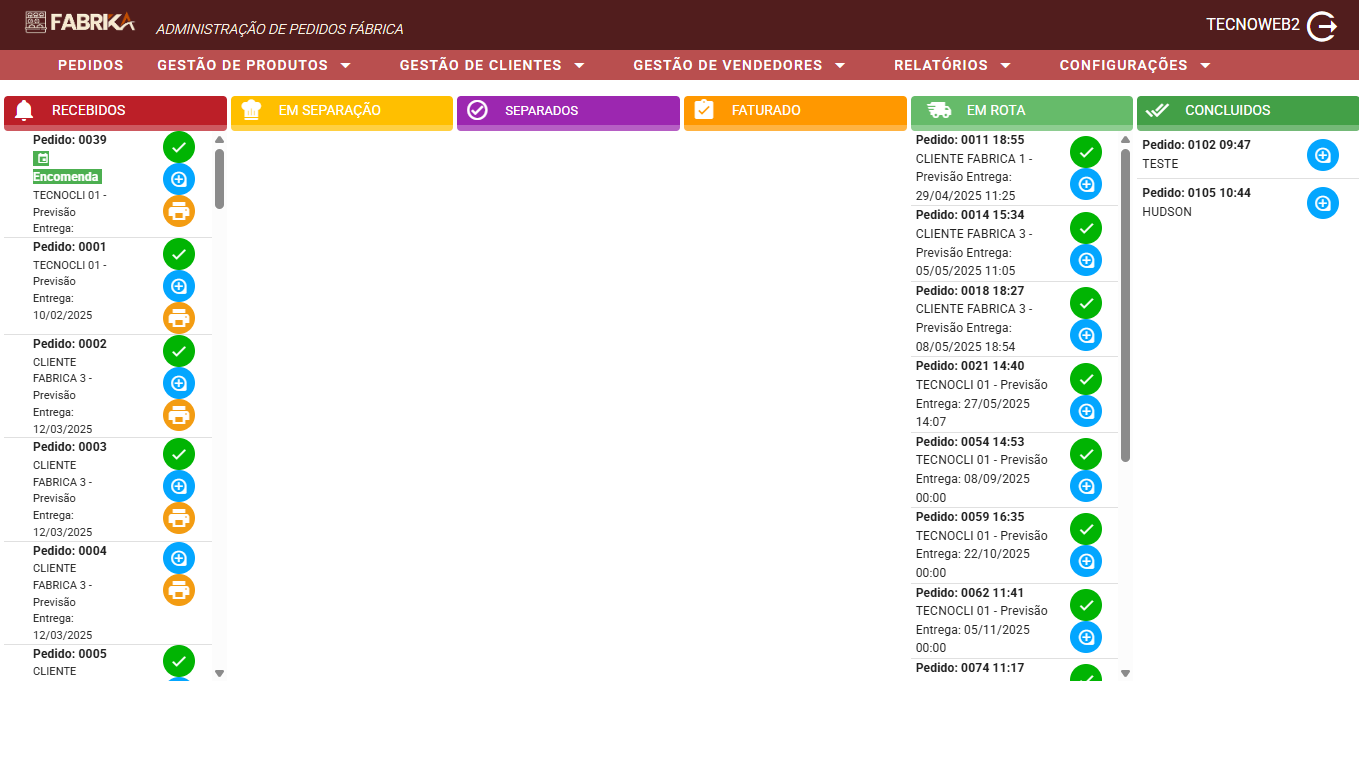Click the print icon for Pedido 0004

tap(179, 589)
